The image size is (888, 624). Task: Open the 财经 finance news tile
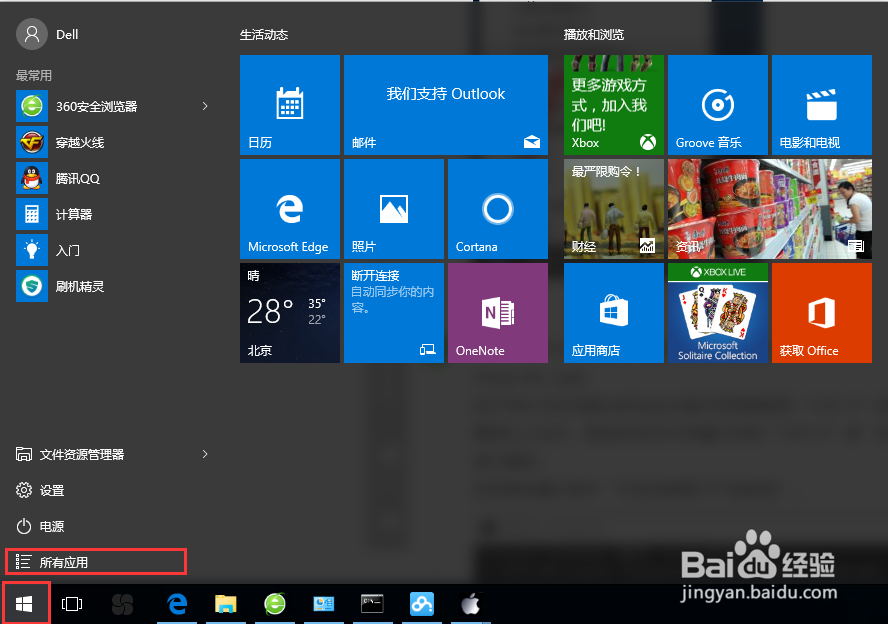point(614,209)
